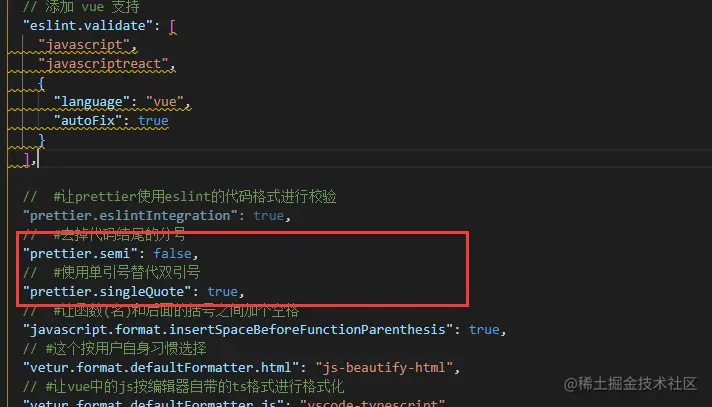
Task: Click the insertSpaceBeforeFunctionParenthesis setting key
Action: pyautogui.click(x=238, y=329)
